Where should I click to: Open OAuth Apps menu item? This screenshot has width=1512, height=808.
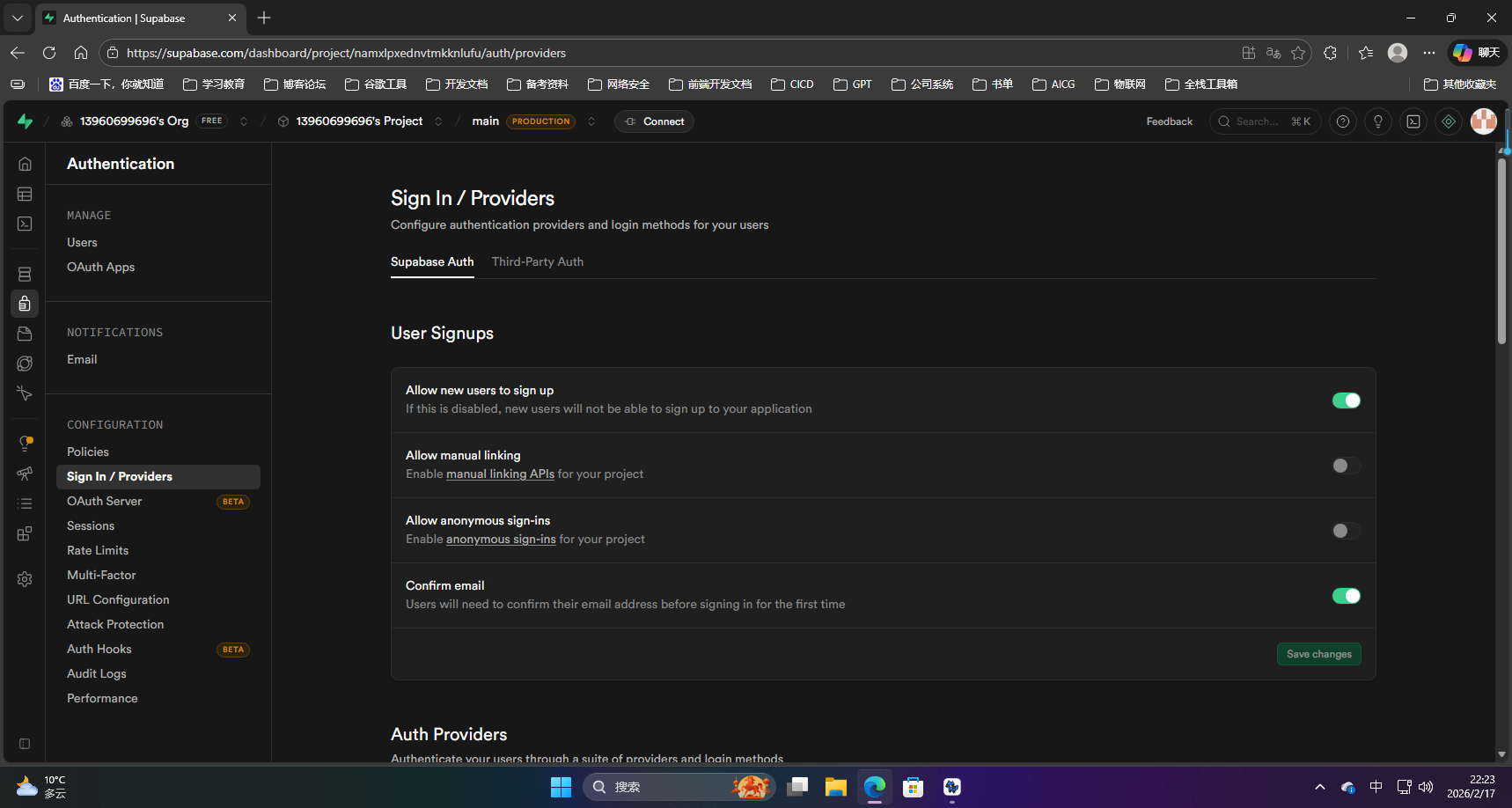100,267
